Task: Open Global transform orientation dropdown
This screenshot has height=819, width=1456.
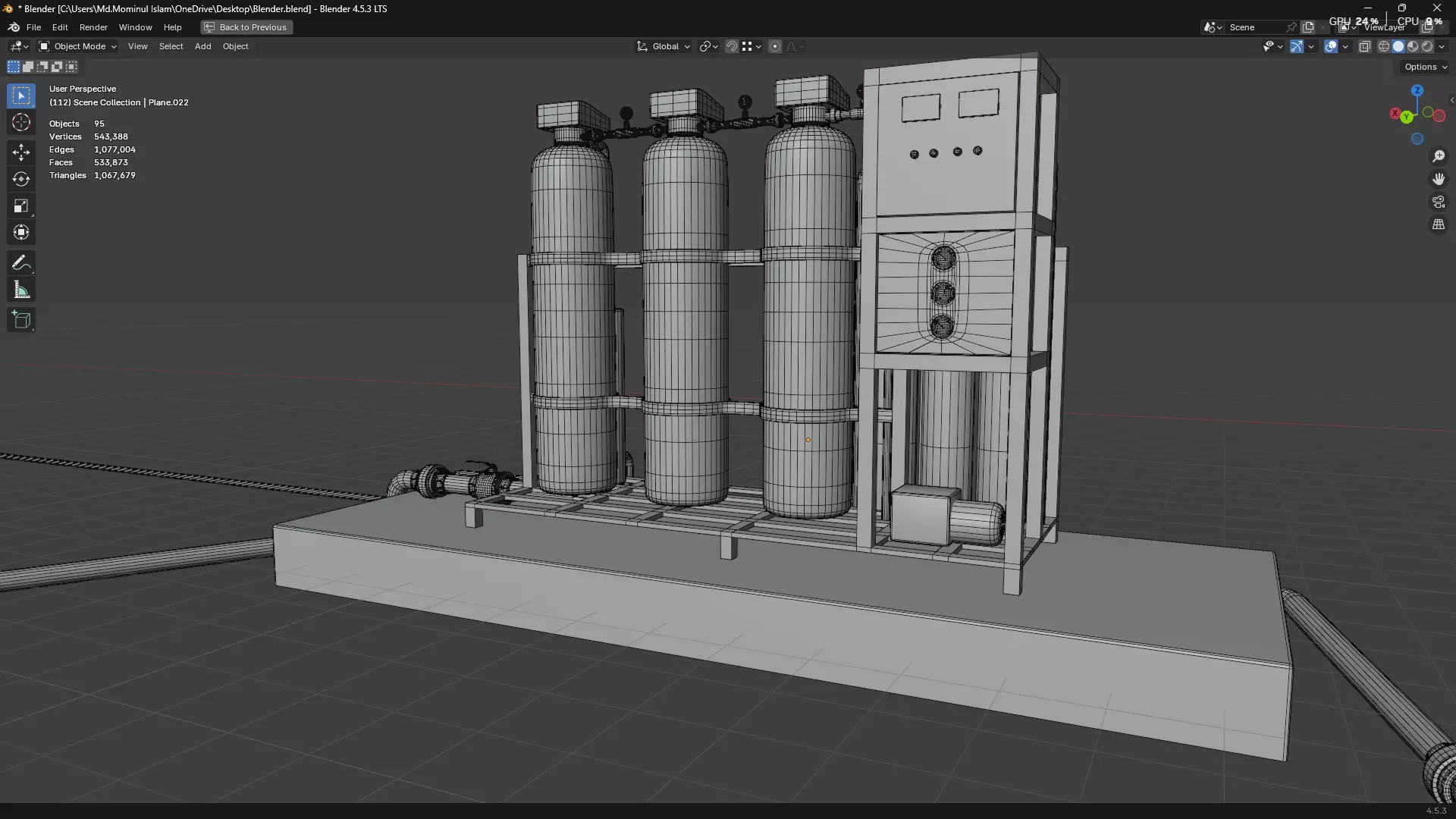Action: point(664,46)
